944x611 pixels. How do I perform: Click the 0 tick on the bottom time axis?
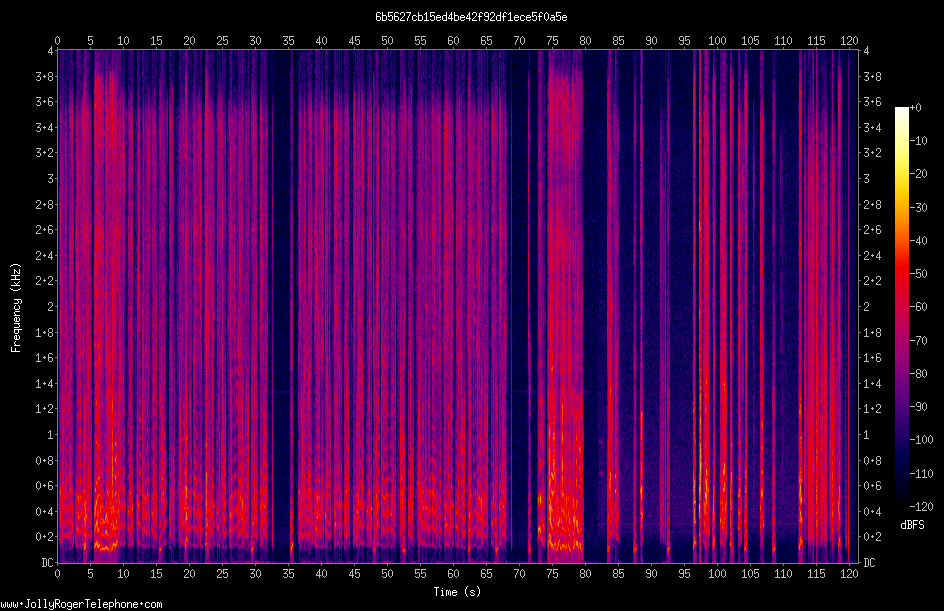(57, 574)
